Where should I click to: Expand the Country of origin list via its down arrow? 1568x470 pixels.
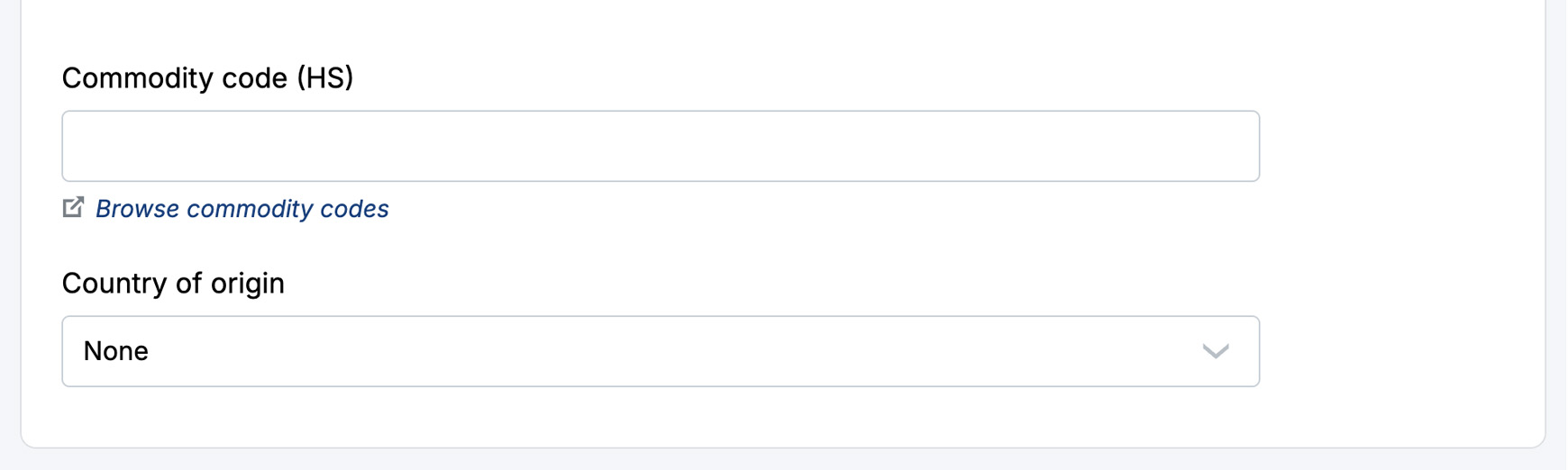coord(1215,351)
